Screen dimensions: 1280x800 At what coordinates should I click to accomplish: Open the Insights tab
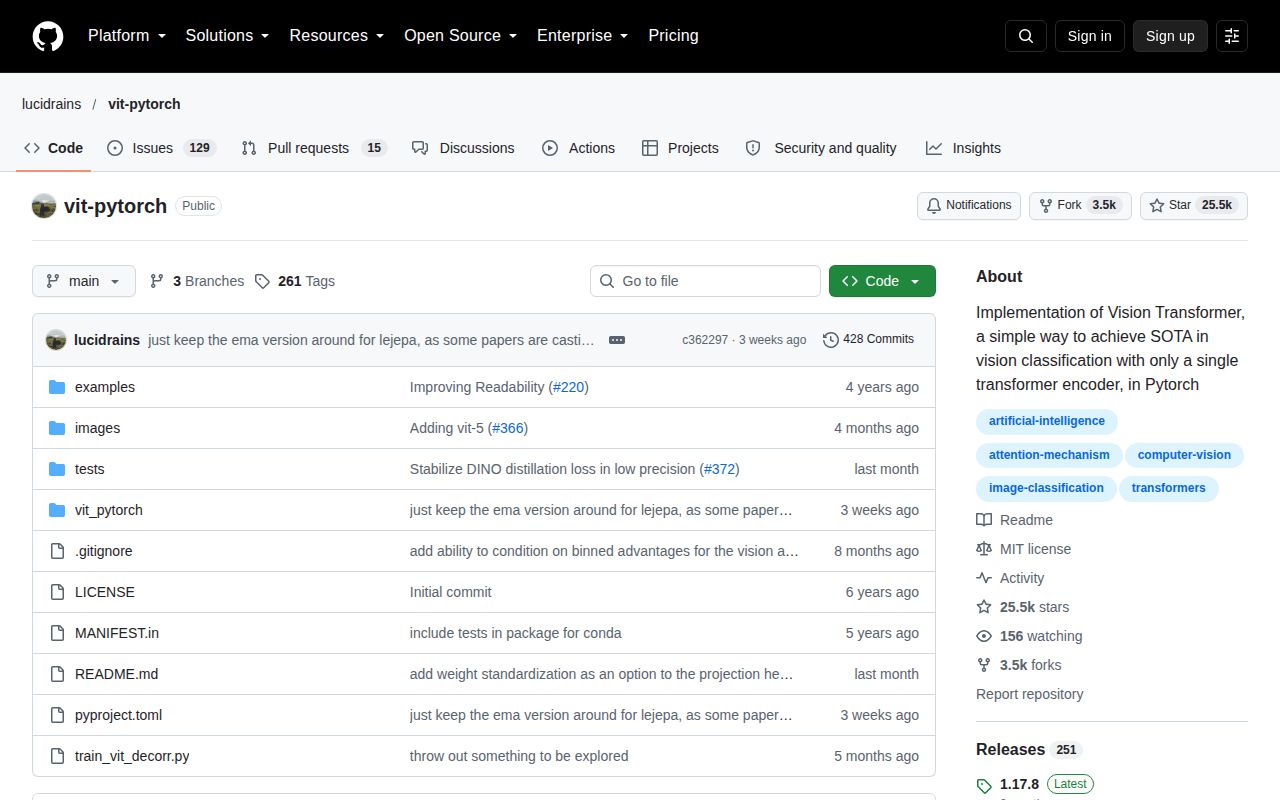(x=963, y=148)
